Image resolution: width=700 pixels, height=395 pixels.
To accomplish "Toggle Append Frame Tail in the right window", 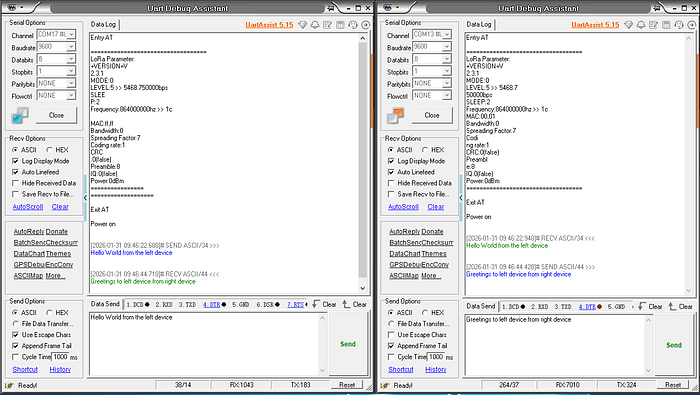I will tap(391, 346).
